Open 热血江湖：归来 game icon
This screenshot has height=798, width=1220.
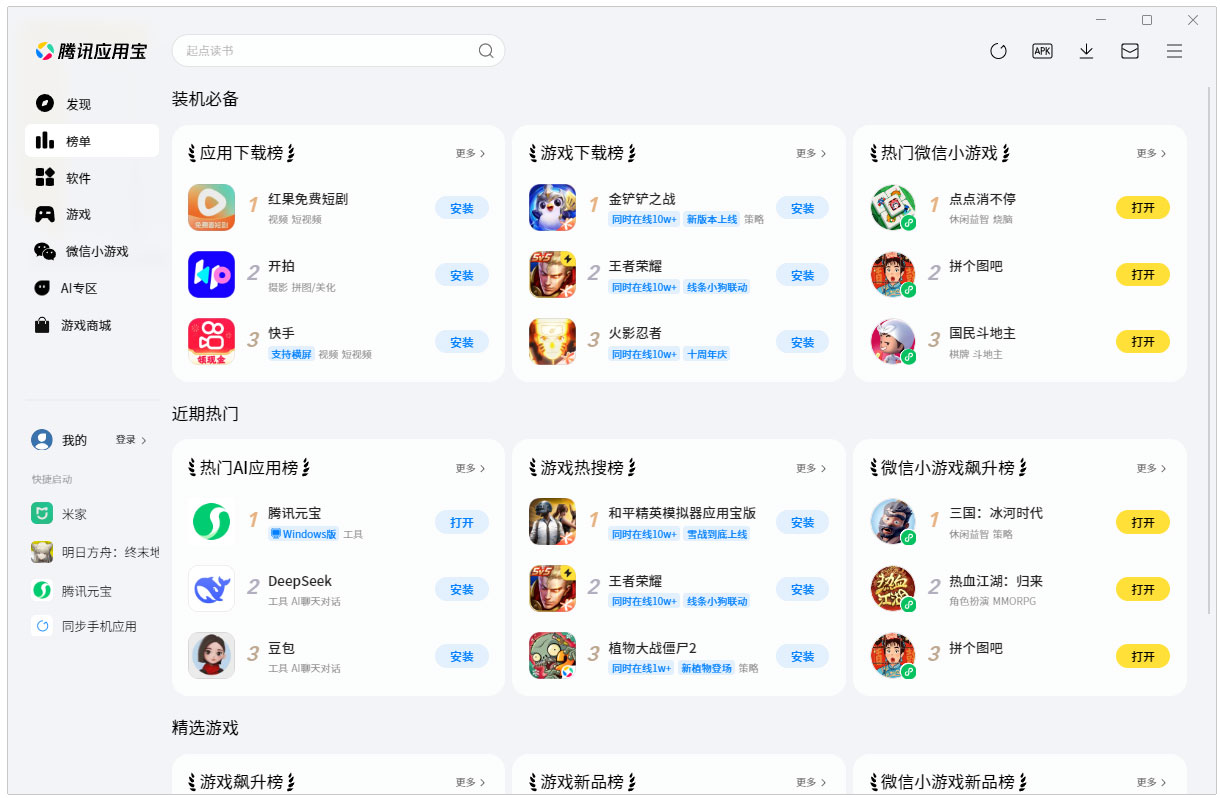(x=893, y=588)
